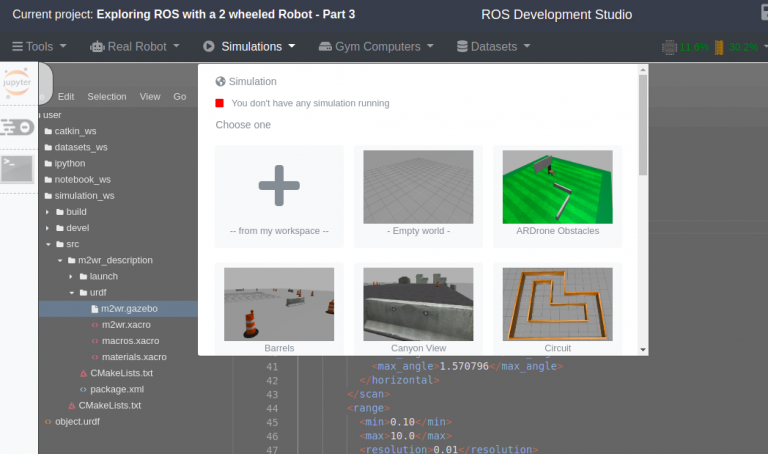768x454 pixels.
Task: Open the notebook_ws folder
Action: coord(82,179)
